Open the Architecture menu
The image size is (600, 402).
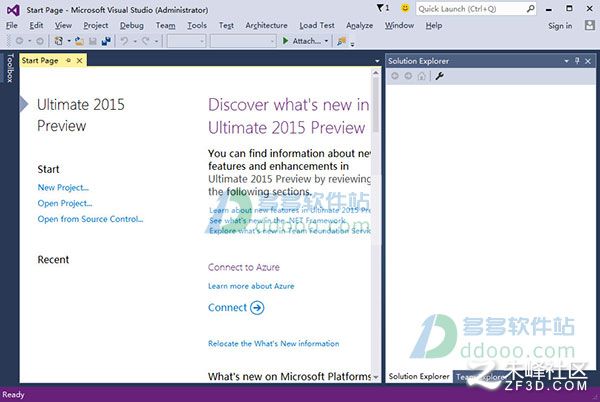click(266, 25)
